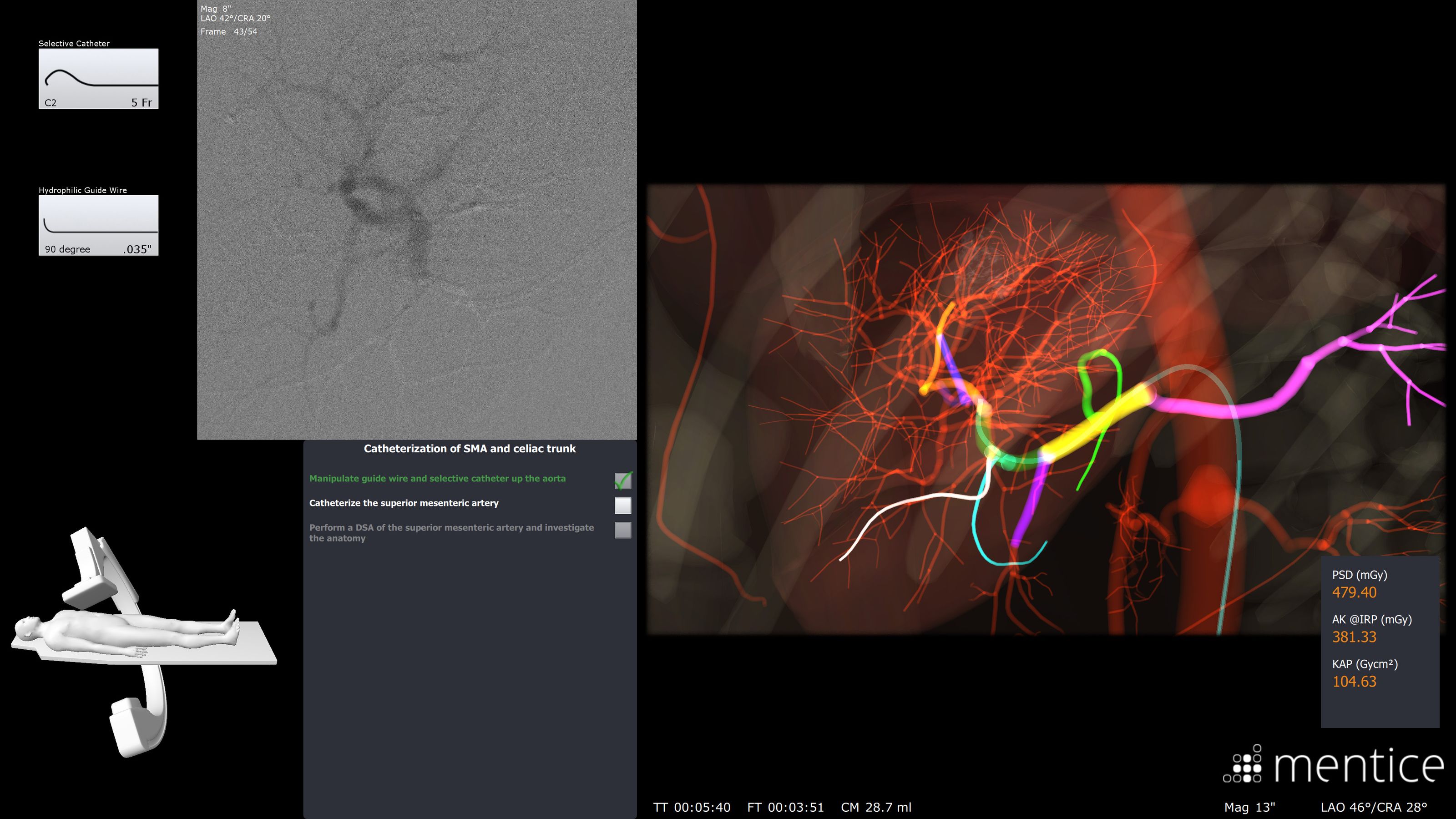Click the green completed task text
This screenshot has width=1456, height=819.
point(437,478)
